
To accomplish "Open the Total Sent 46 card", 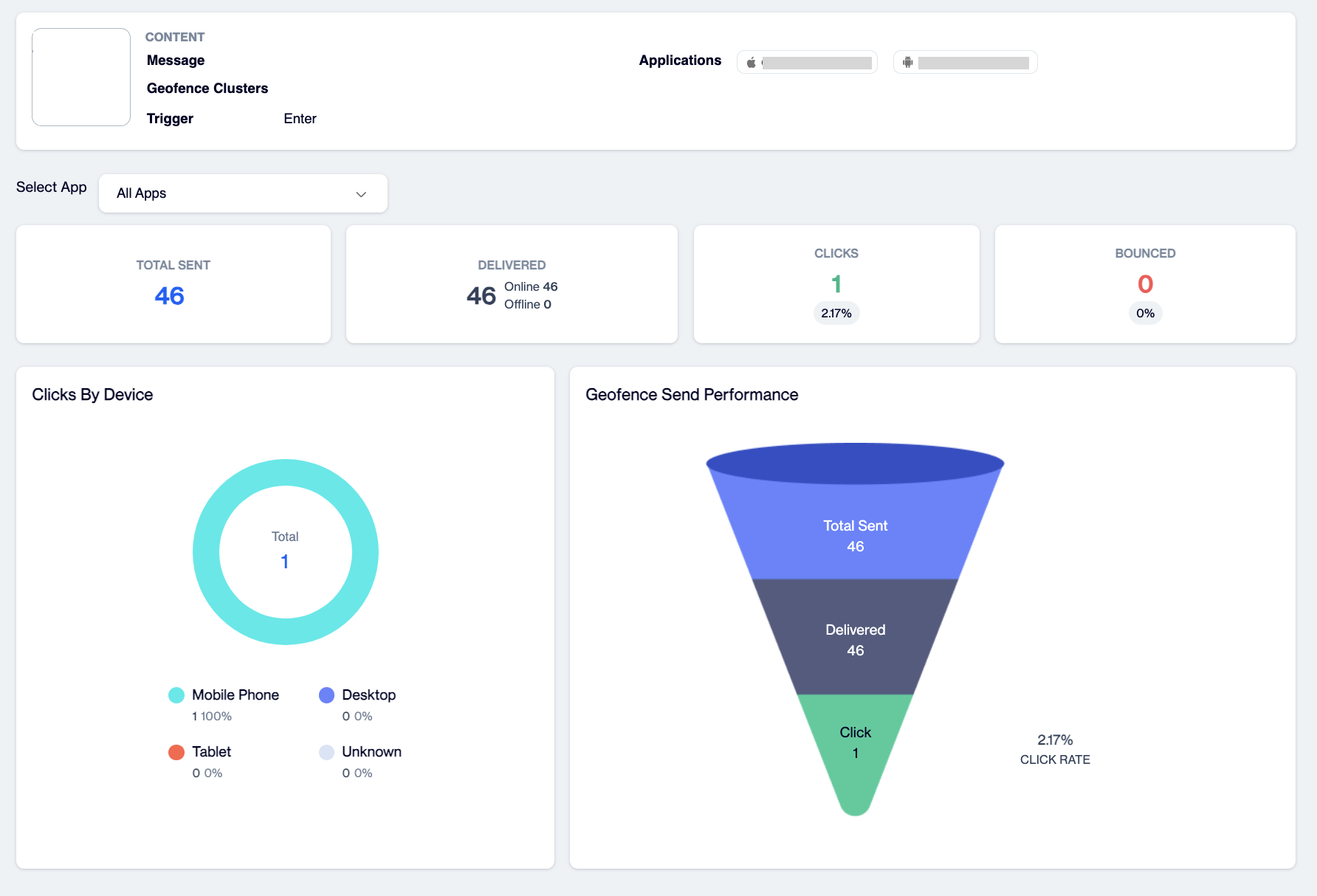I will 173,284.
